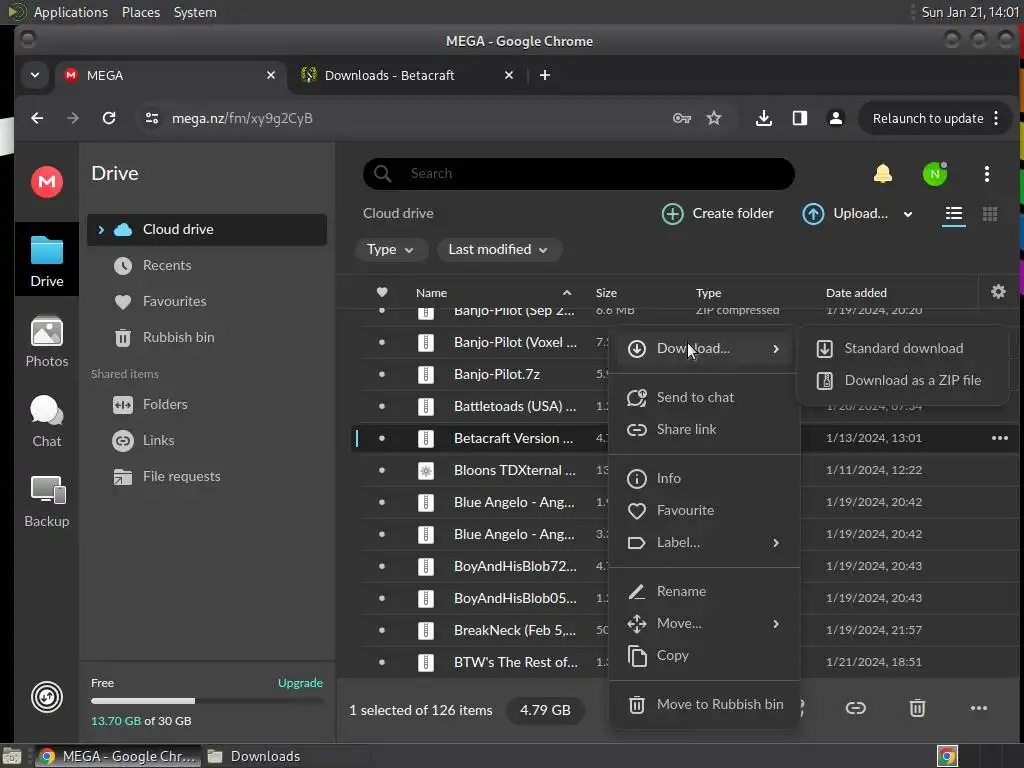Open Chrome profile icon
Image resolution: width=1024 pixels, height=768 pixels.
[835, 118]
